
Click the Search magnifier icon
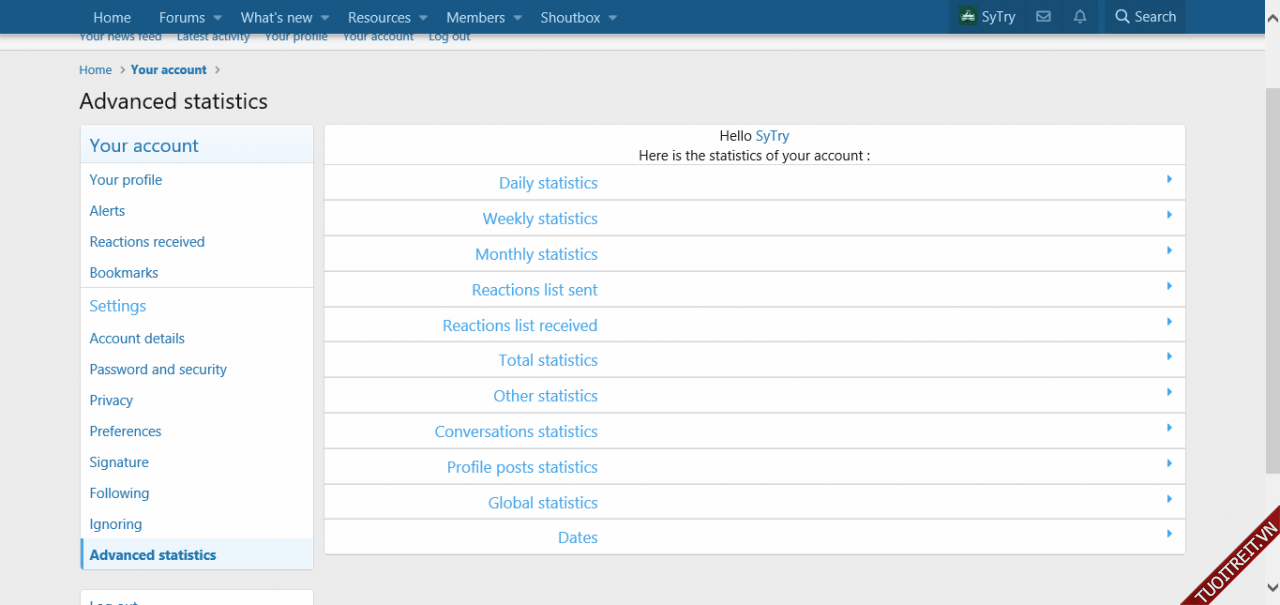point(1122,17)
